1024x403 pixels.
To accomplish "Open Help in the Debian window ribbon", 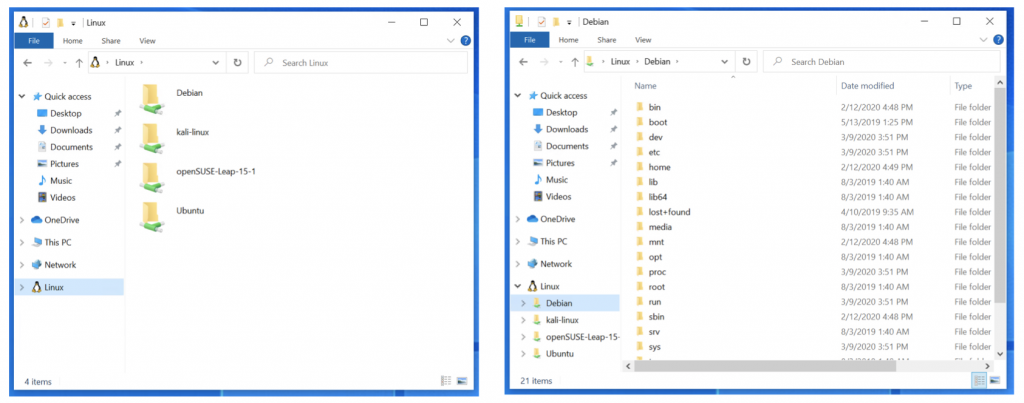I will (x=998, y=40).
